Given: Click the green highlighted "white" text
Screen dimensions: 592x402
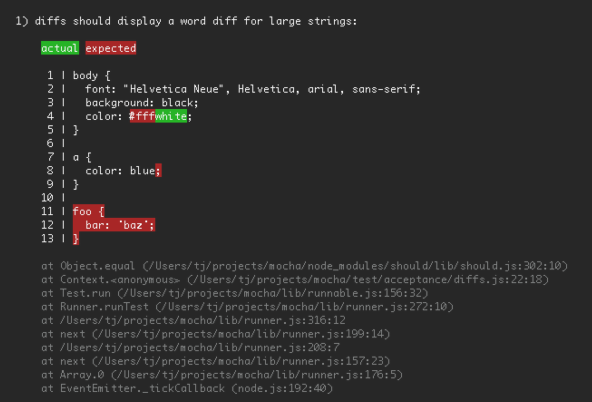Looking at the screenshot, I should 171,116.
